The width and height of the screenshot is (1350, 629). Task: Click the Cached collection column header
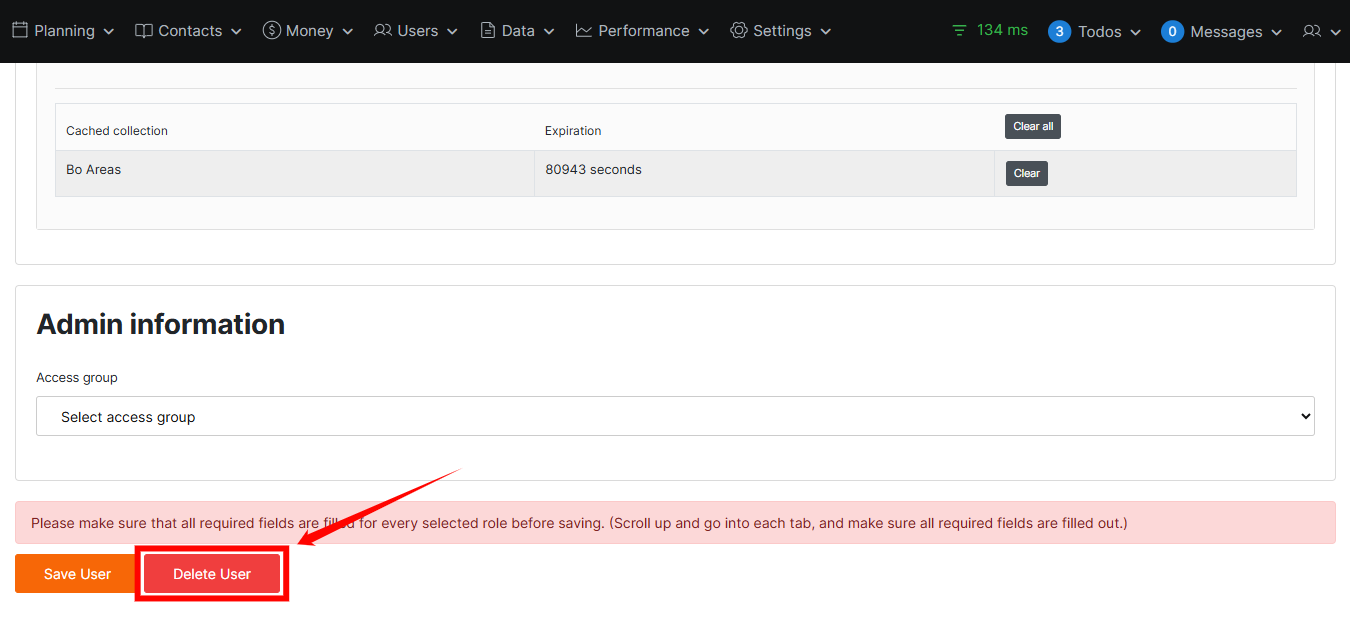(117, 131)
